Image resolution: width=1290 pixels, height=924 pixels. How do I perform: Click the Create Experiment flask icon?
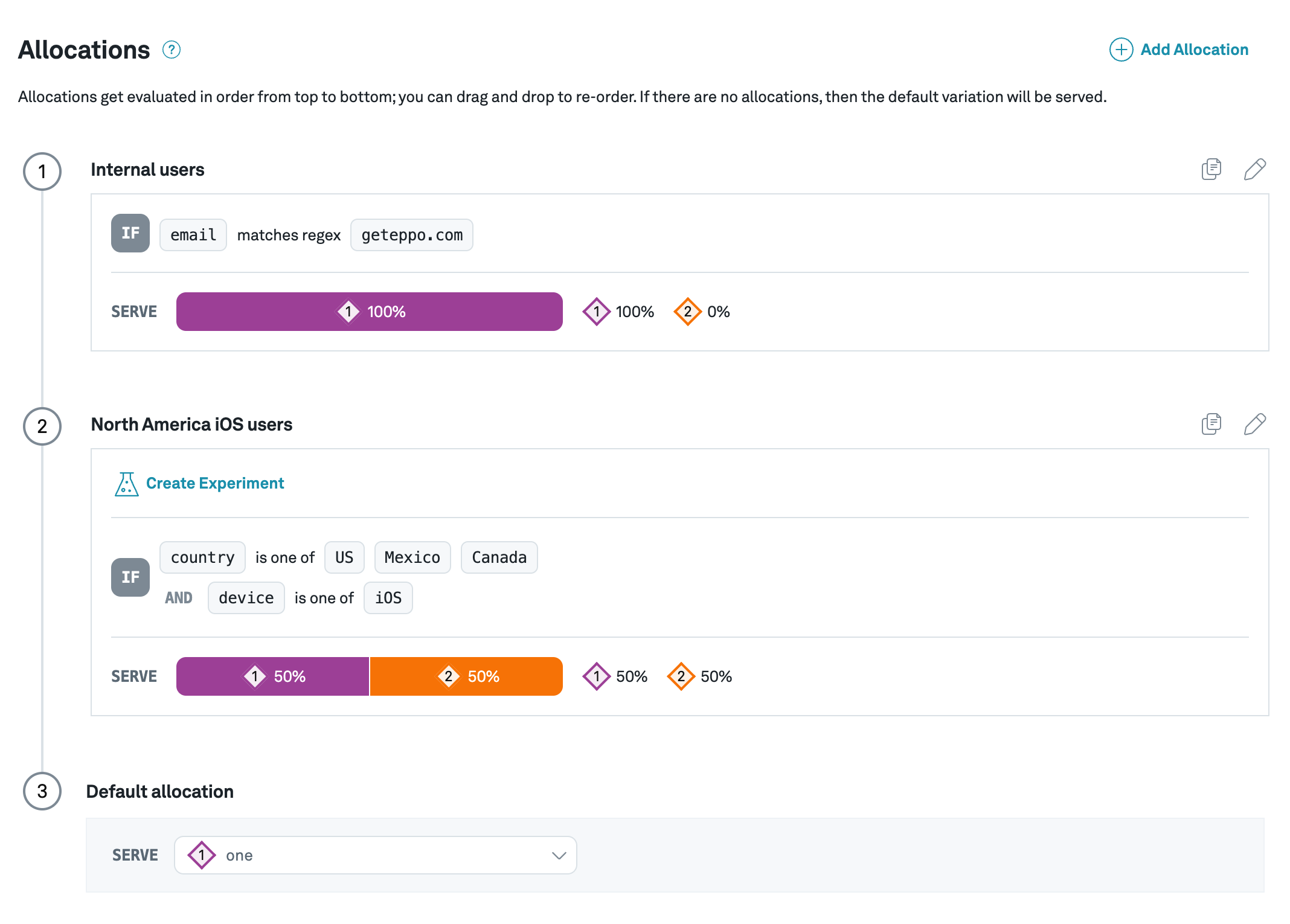point(126,484)
